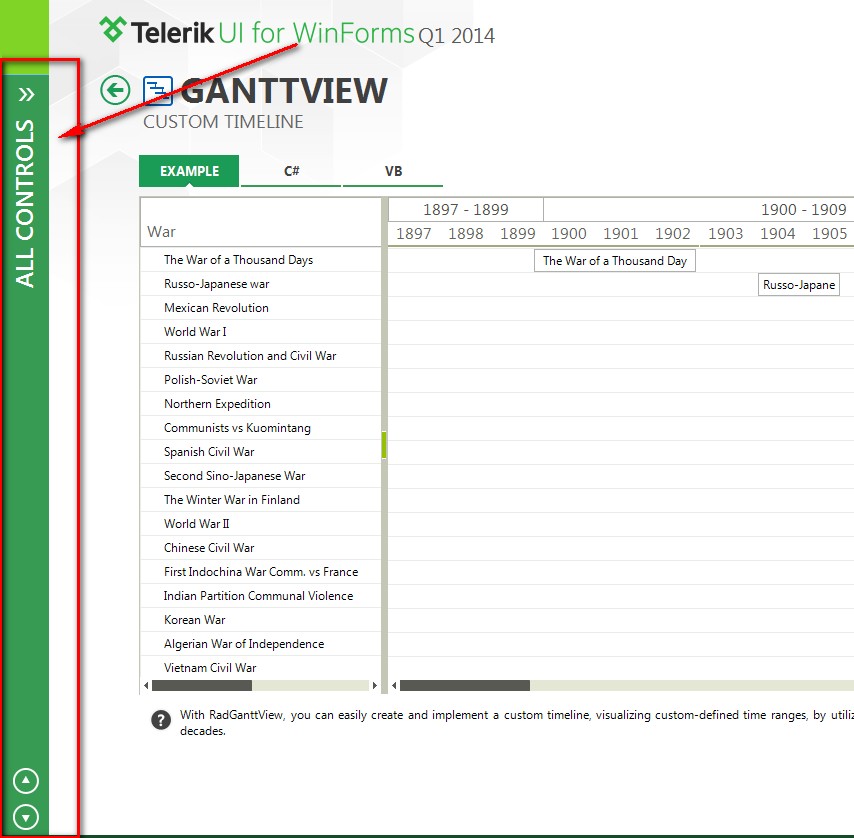The height and width of the screenshot is (838, 854).
Task: Click the 1903 year header cell
Action: [725, 234]
